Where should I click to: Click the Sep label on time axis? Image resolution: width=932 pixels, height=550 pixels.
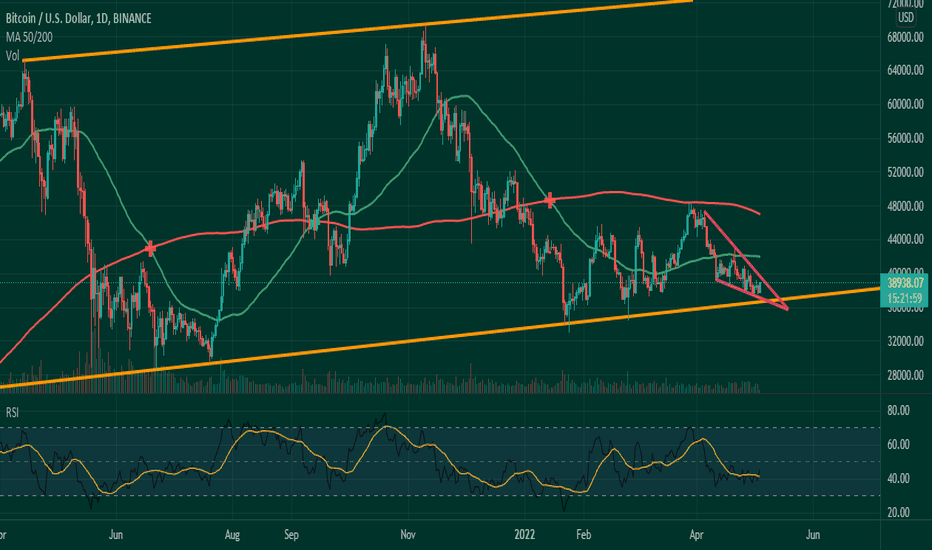coord(291,535)
